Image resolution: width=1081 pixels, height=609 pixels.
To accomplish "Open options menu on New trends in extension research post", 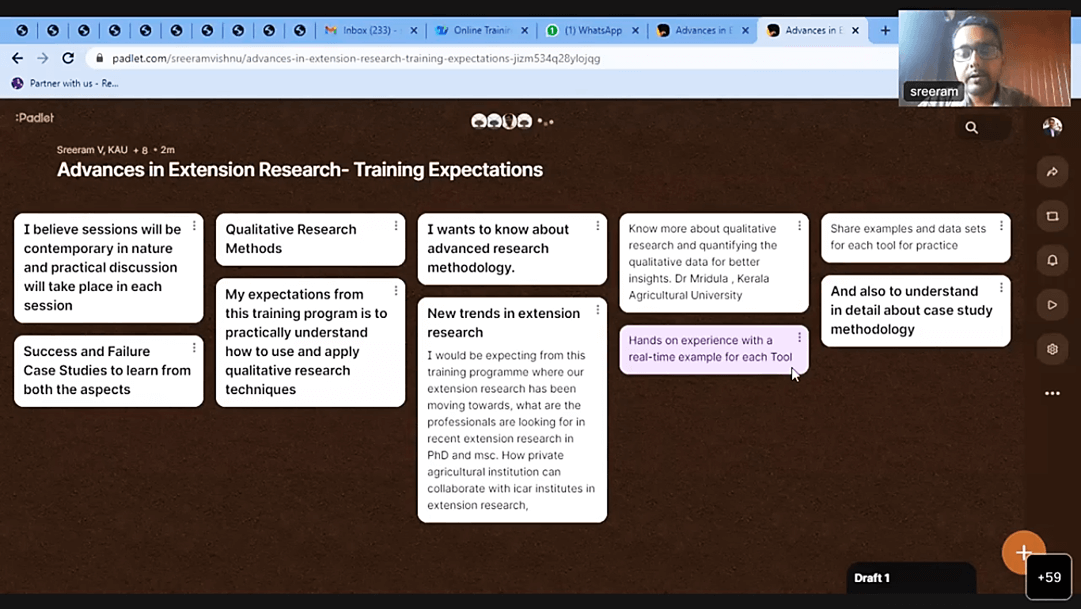I will coord(598,310).
